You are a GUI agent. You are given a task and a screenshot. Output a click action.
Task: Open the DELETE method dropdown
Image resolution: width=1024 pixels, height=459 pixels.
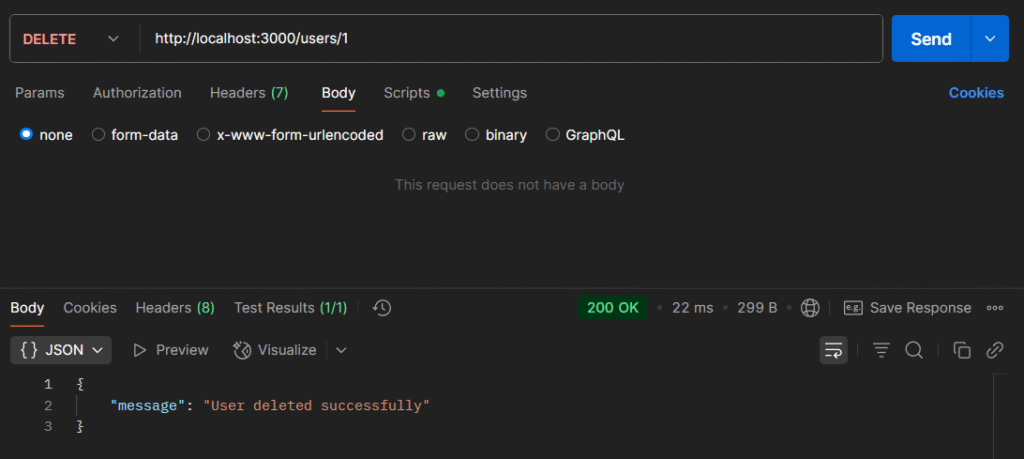(71, 39)
